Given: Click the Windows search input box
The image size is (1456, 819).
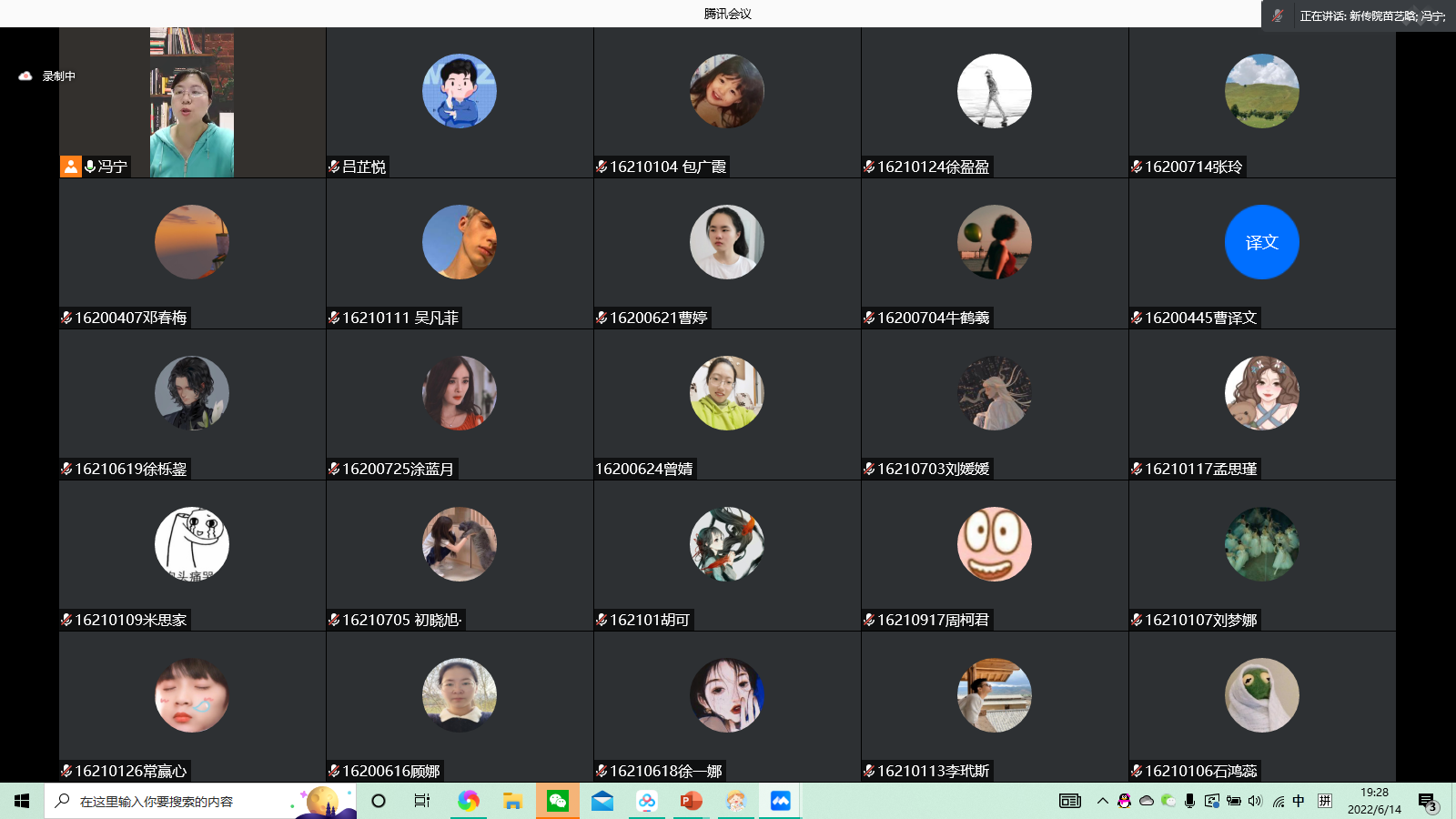Looking at the screenshot, I should click(x=182, y=801).
